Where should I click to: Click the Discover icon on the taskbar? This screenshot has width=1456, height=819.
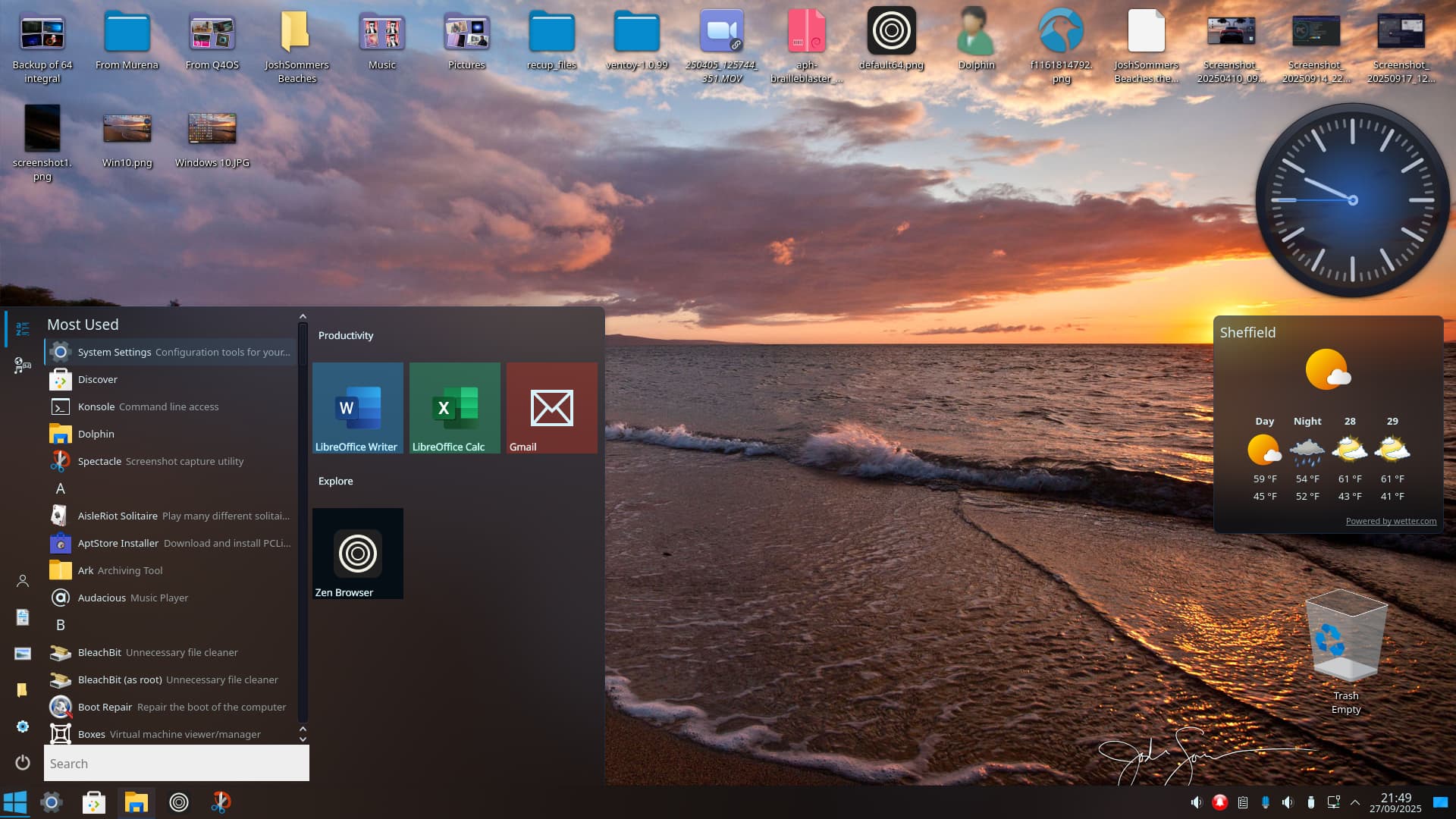[94, 802]
